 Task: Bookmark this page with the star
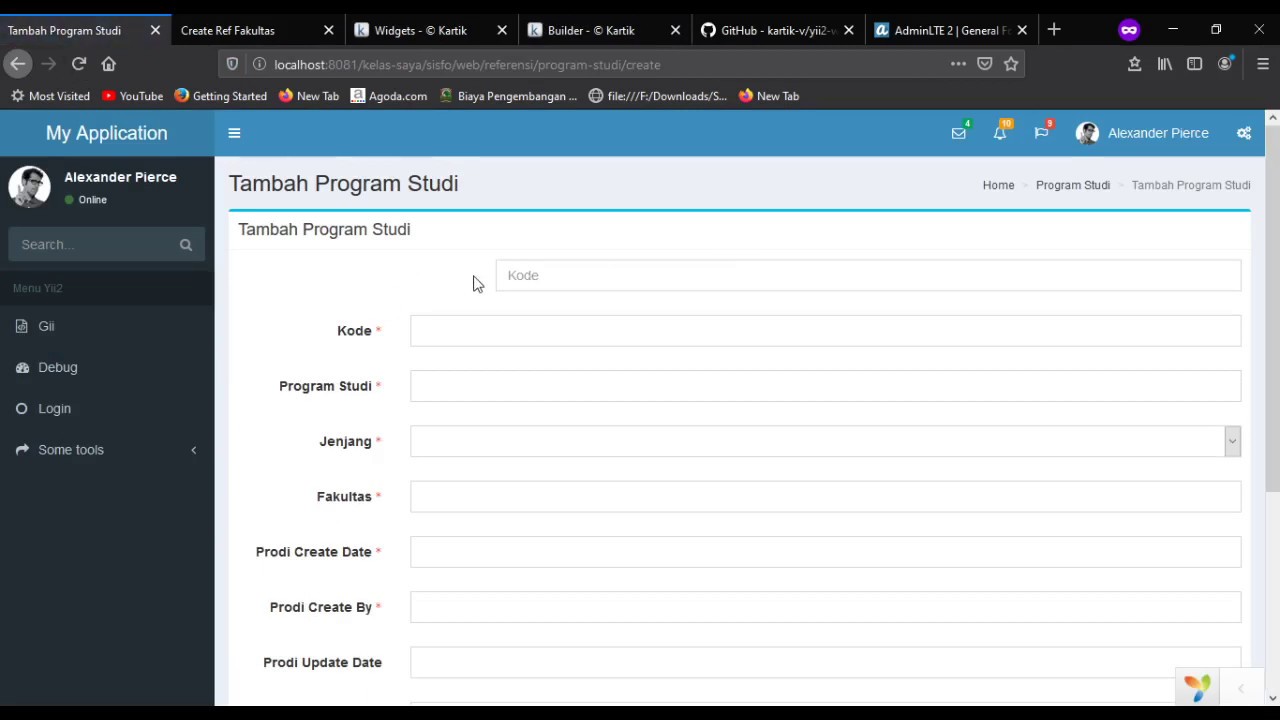click(1011, 64)
